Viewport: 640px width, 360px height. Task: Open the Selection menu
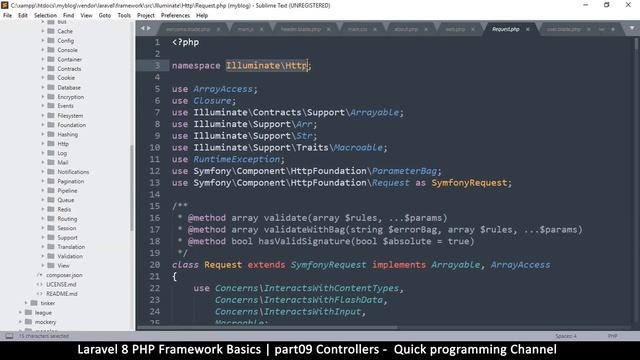coord(45,16)
